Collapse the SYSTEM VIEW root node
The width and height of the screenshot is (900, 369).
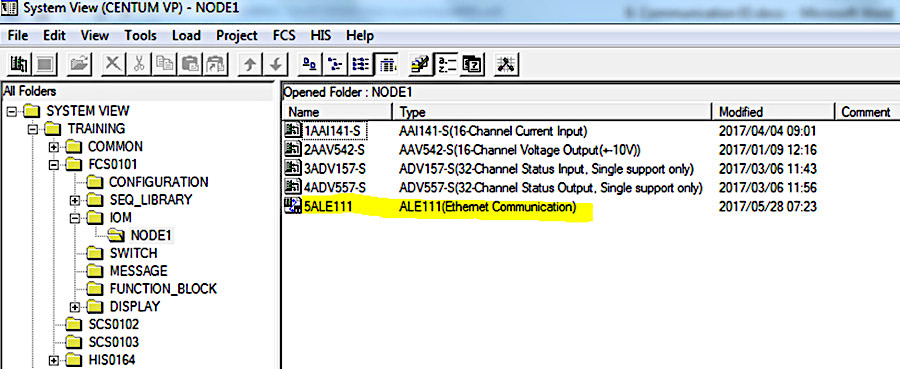point(11,111)
